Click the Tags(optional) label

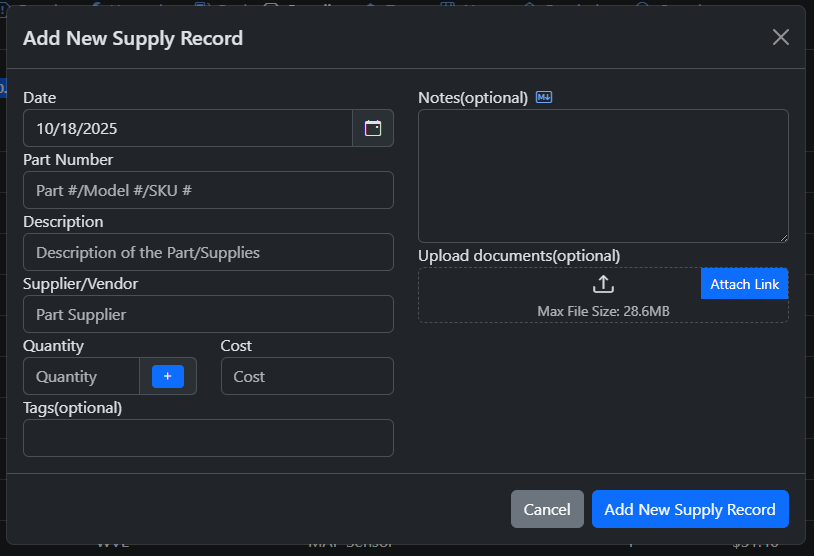click(73, 408)
